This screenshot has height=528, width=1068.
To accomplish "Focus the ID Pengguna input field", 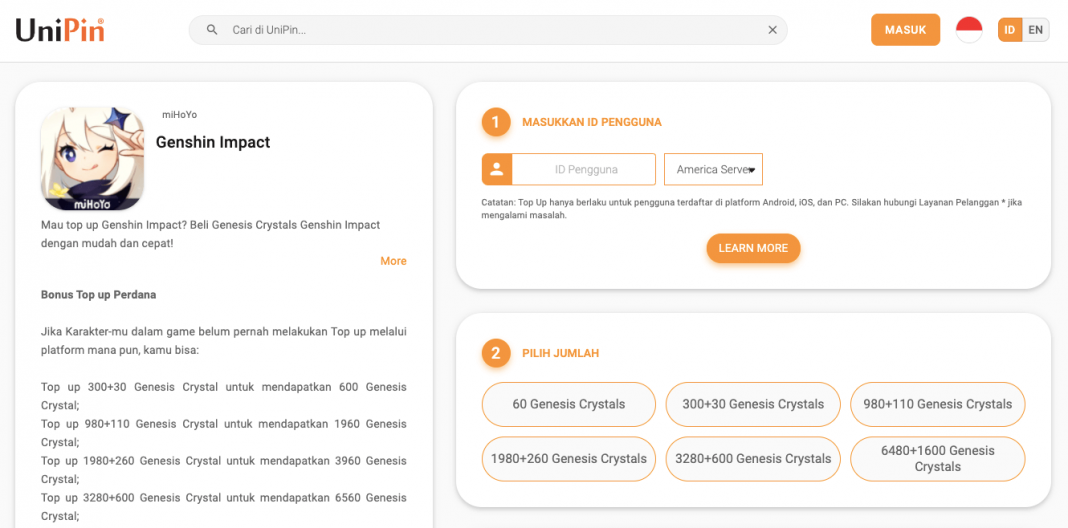I will coord(584,169).
